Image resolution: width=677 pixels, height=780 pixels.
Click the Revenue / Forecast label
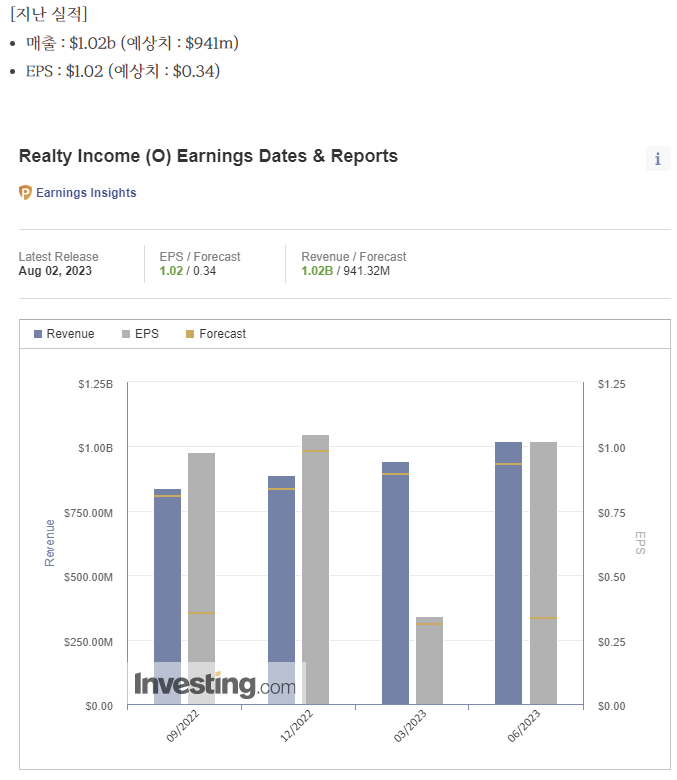(x=354, y=257)
